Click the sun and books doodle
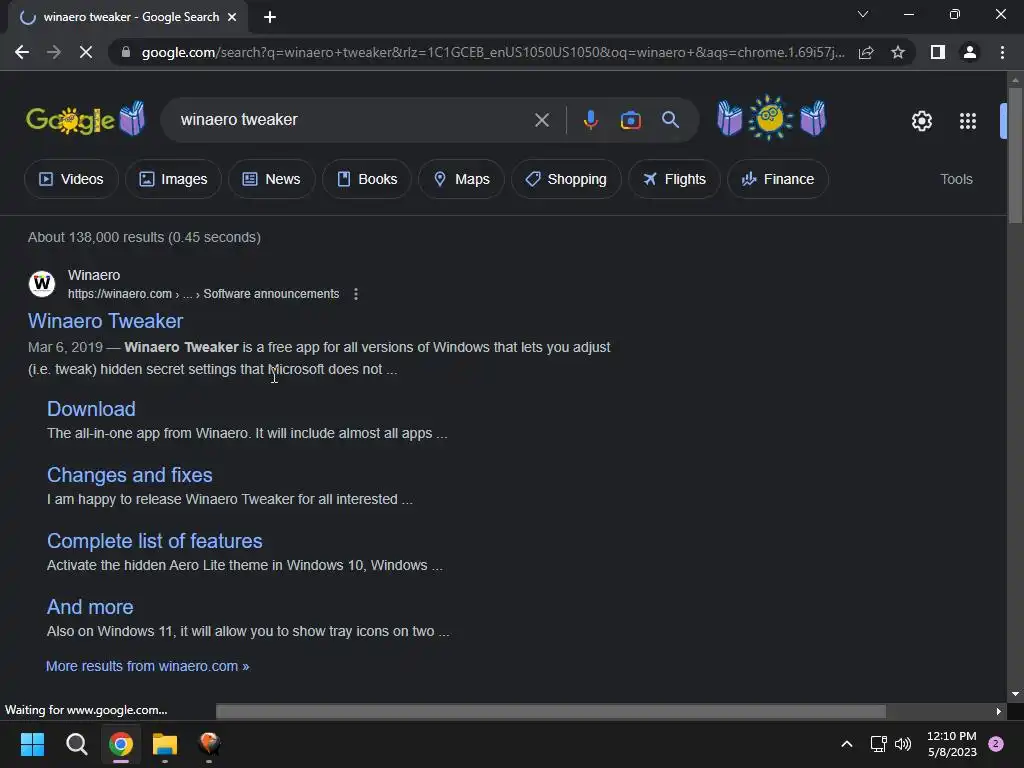Image resolution: width=1024 pixels, height=768 pixels. pos(771,118)
